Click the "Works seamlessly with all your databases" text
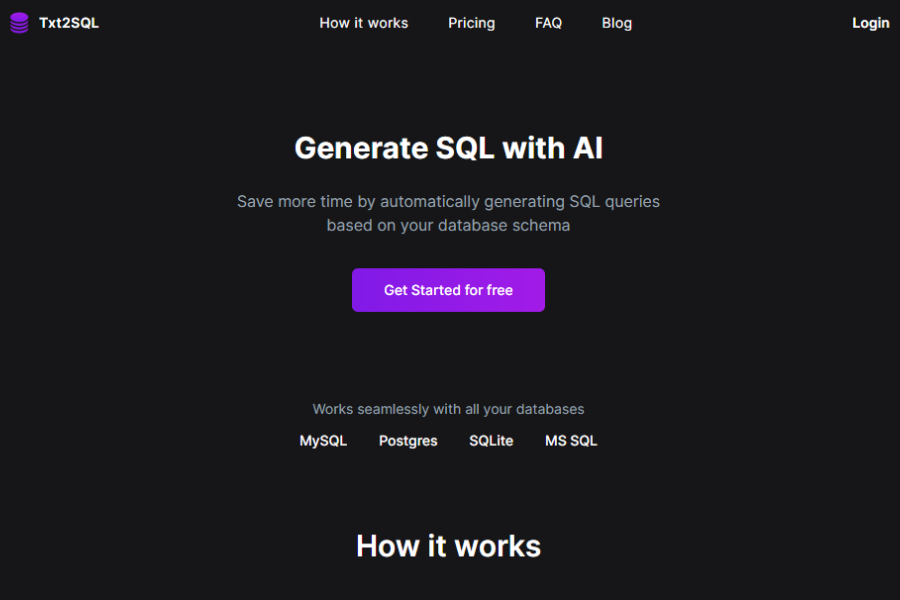 [x=448, y=409]
